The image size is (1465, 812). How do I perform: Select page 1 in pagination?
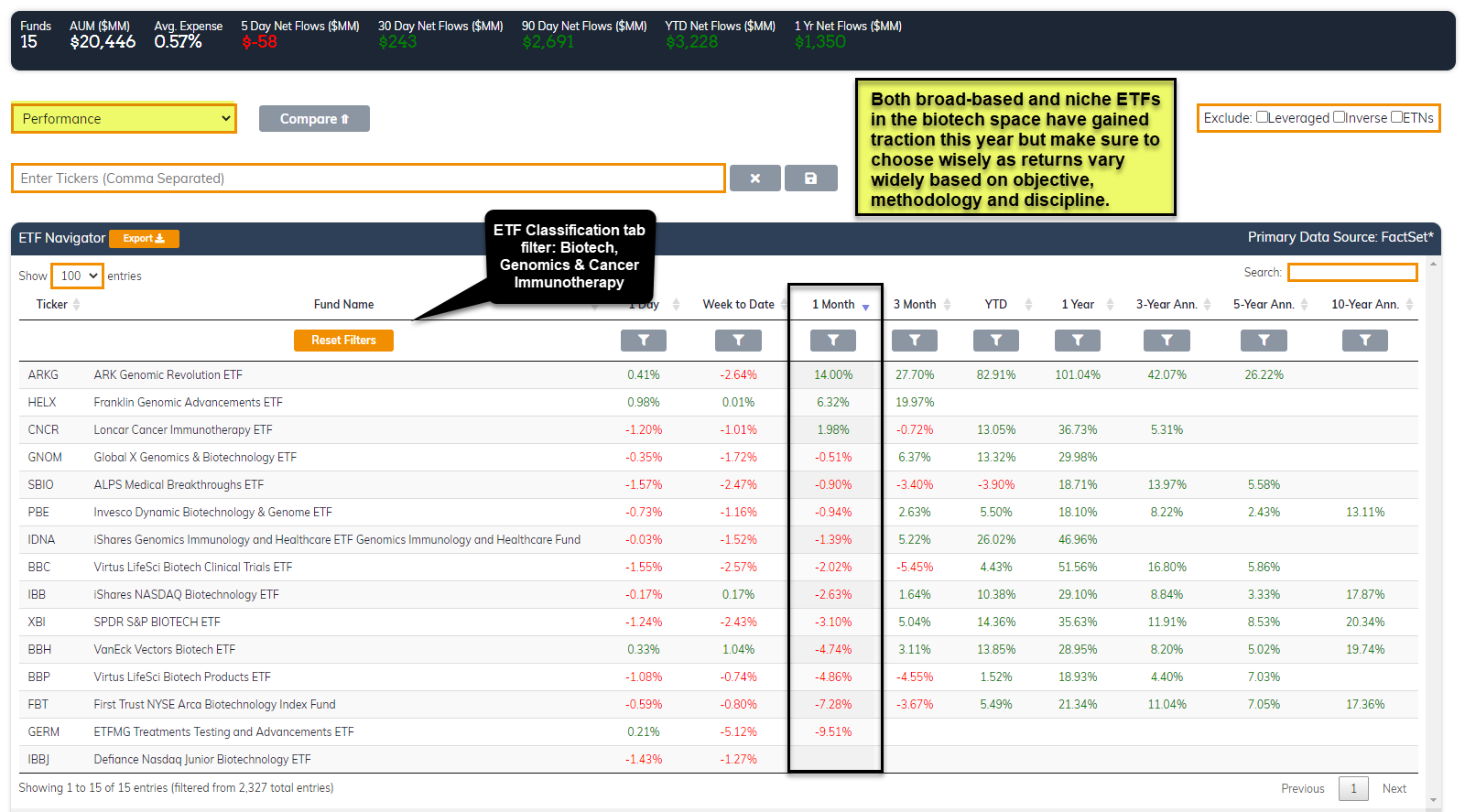tap(1353, 789)
